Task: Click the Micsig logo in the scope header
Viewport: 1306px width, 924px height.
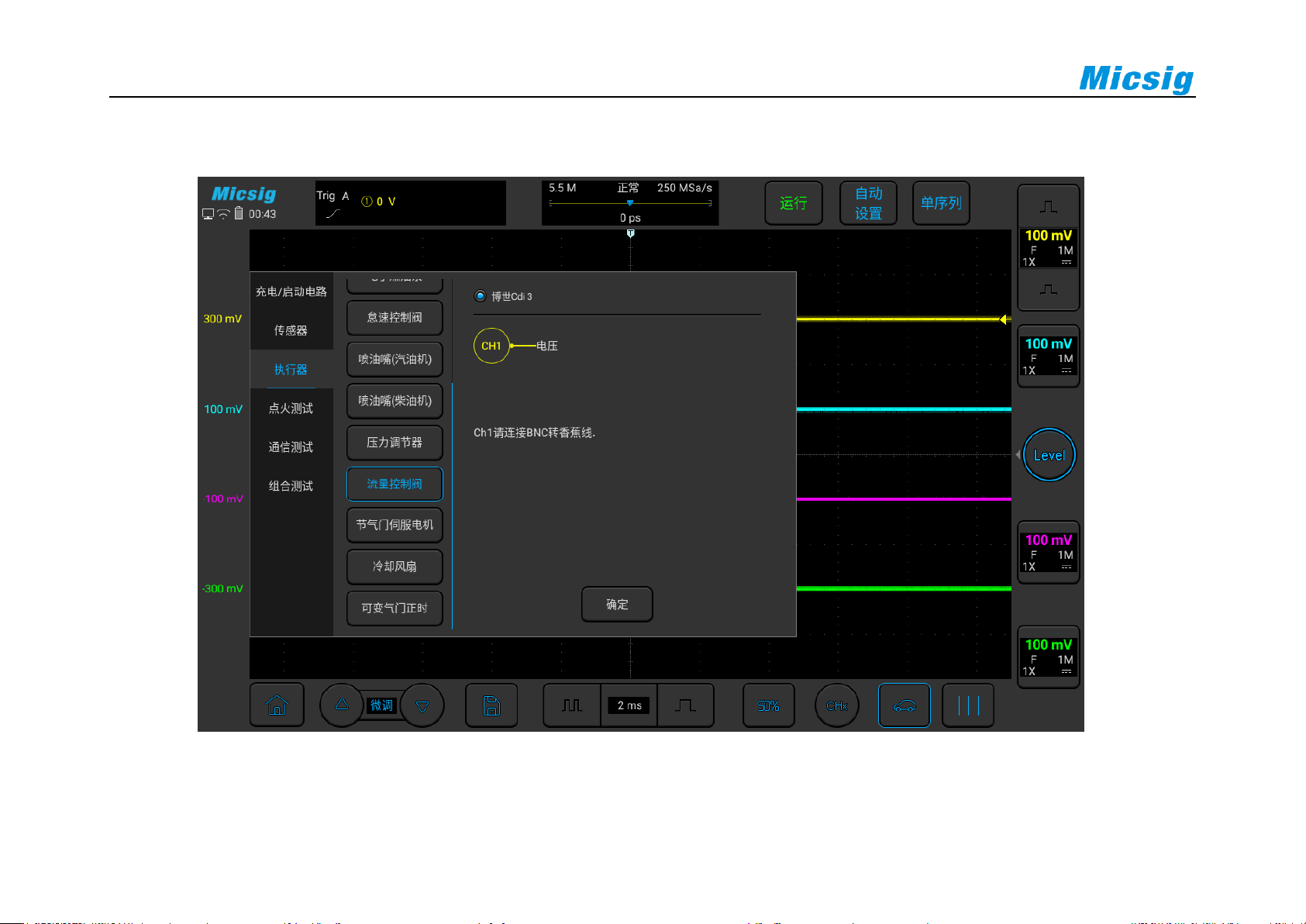Action: [x=244, y=194]
